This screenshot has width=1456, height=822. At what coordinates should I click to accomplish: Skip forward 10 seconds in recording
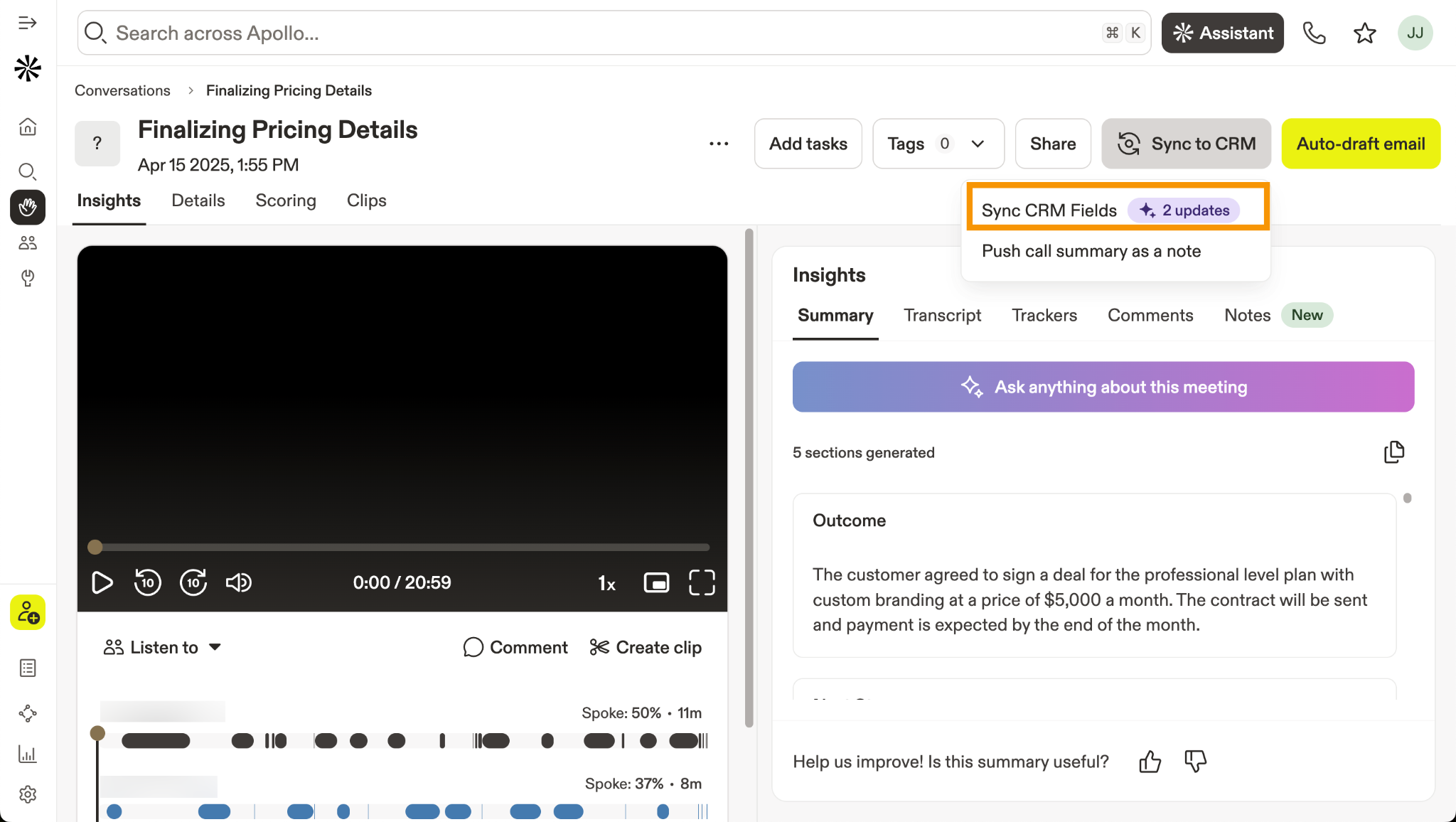click(193, 582)
